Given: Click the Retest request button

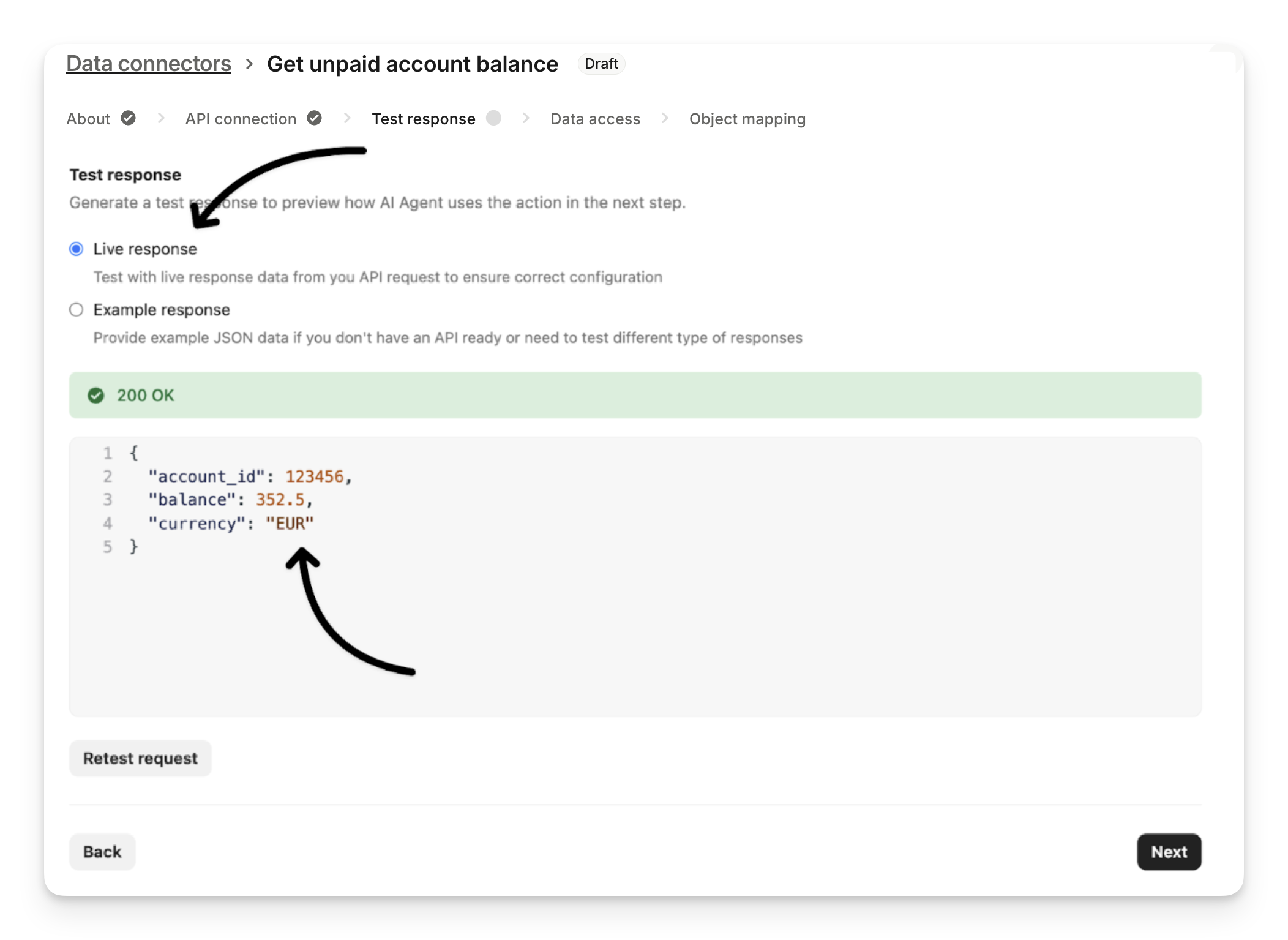Looking at the screenshot, I should coord(140,759).
